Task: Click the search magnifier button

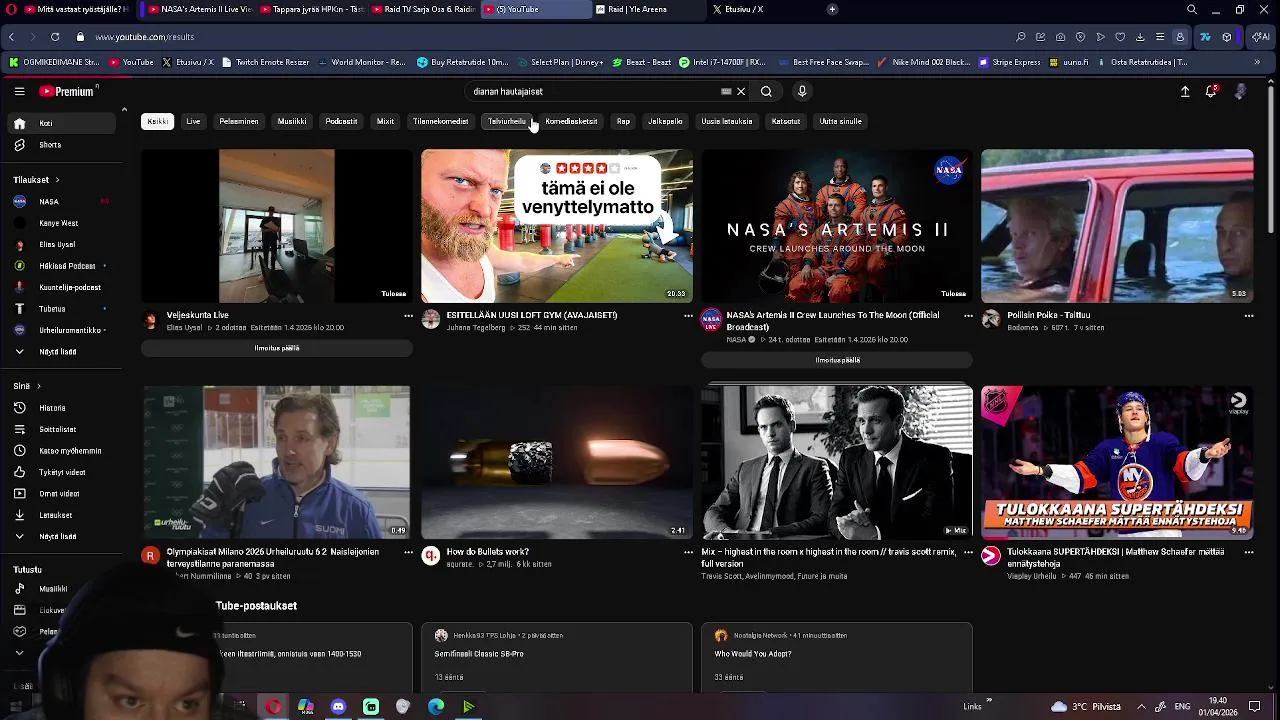Action: (766, 91)
